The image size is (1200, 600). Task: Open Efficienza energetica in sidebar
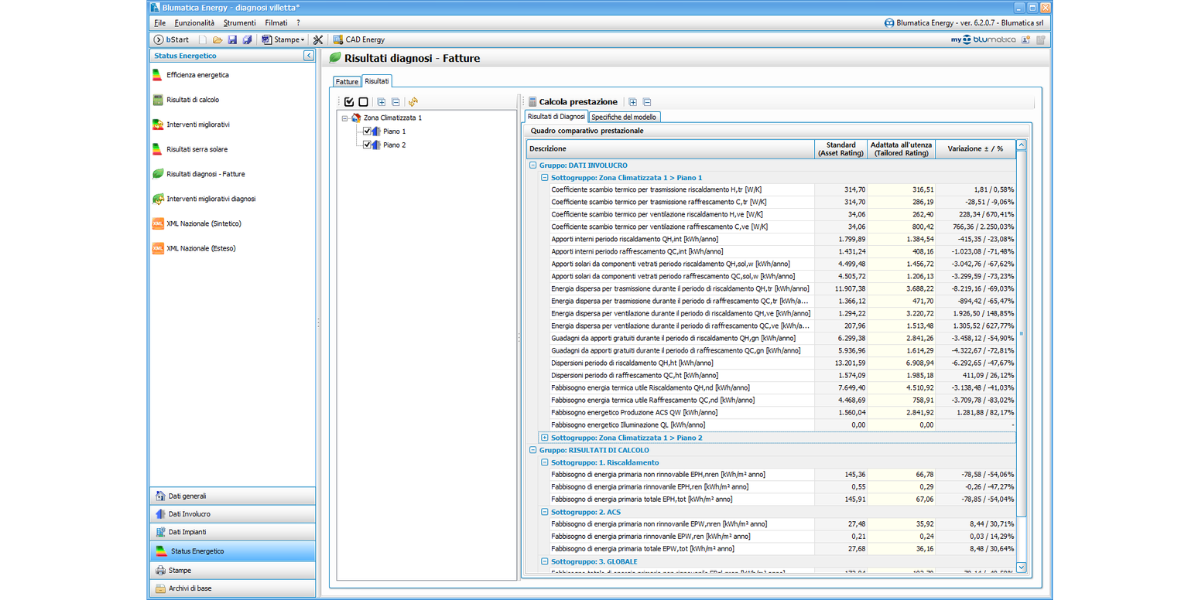coord(197,75)
